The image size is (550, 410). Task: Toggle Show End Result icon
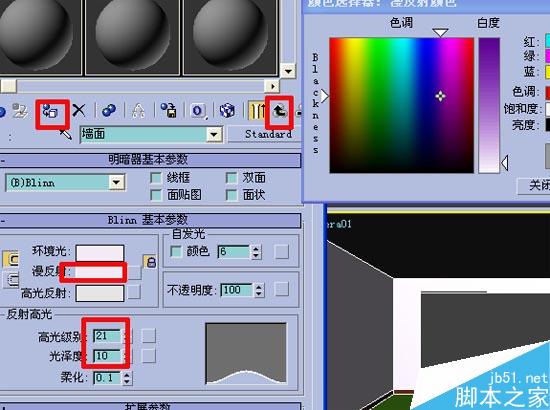pos(257,111)
